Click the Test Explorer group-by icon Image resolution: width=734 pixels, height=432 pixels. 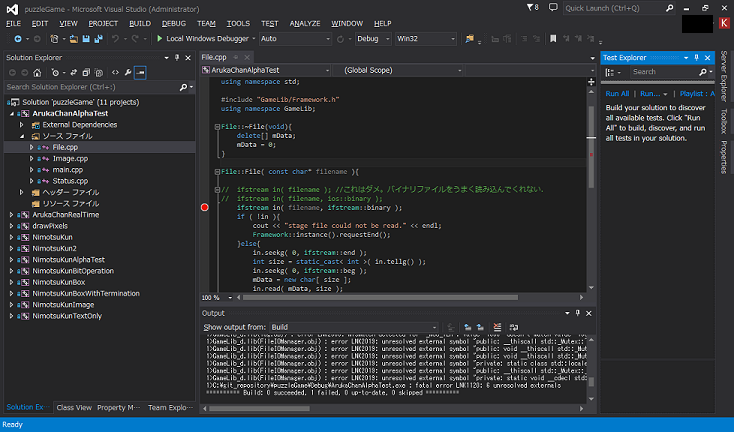click(609, 72)
